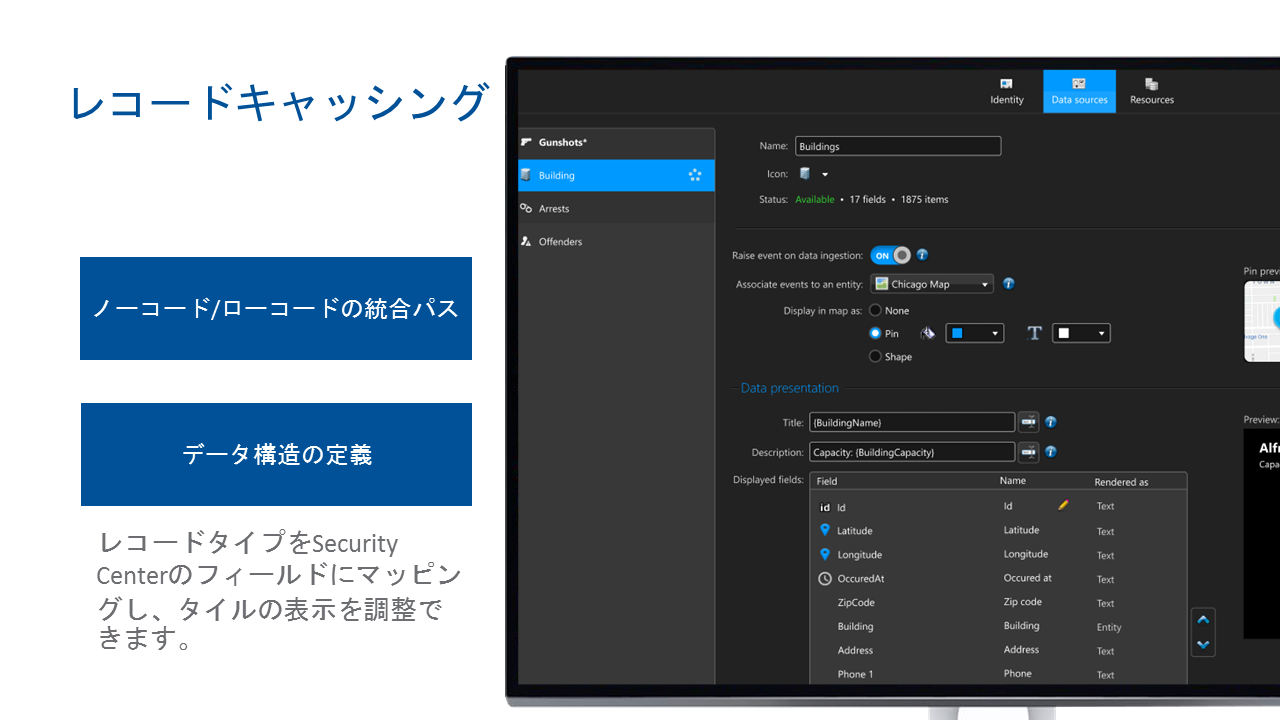Select the ZipCode field cell
Screen dimensions: 1280x720
[x=856, y=602]
